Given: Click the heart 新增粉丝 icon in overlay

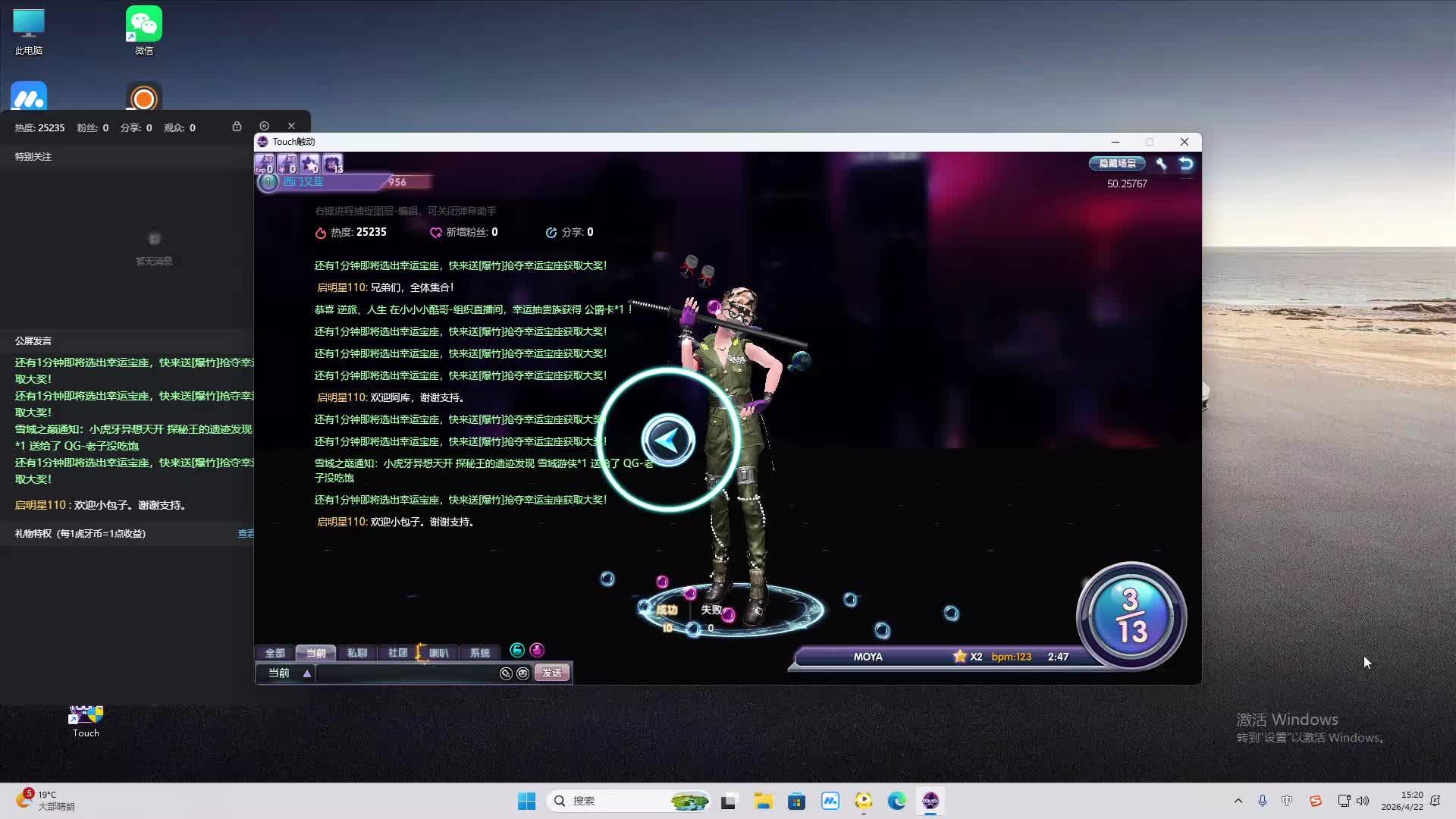Looking at the screenshot, I should pos(435,233).
